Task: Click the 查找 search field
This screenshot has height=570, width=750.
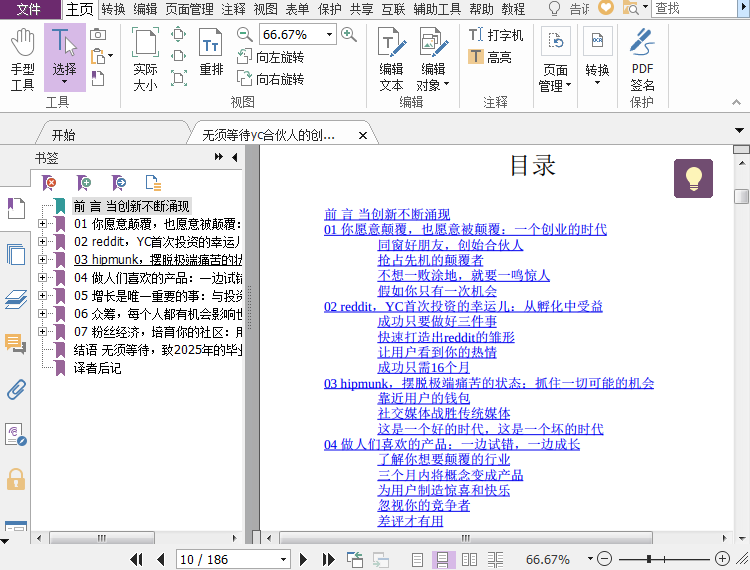Action: pyautogui.click(x=694, y=9)
